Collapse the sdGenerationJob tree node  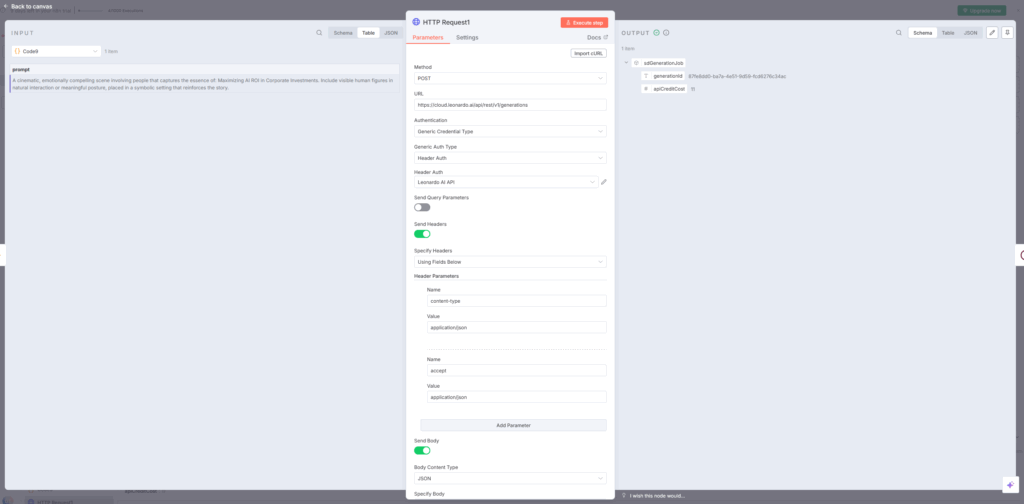(626, 62)
